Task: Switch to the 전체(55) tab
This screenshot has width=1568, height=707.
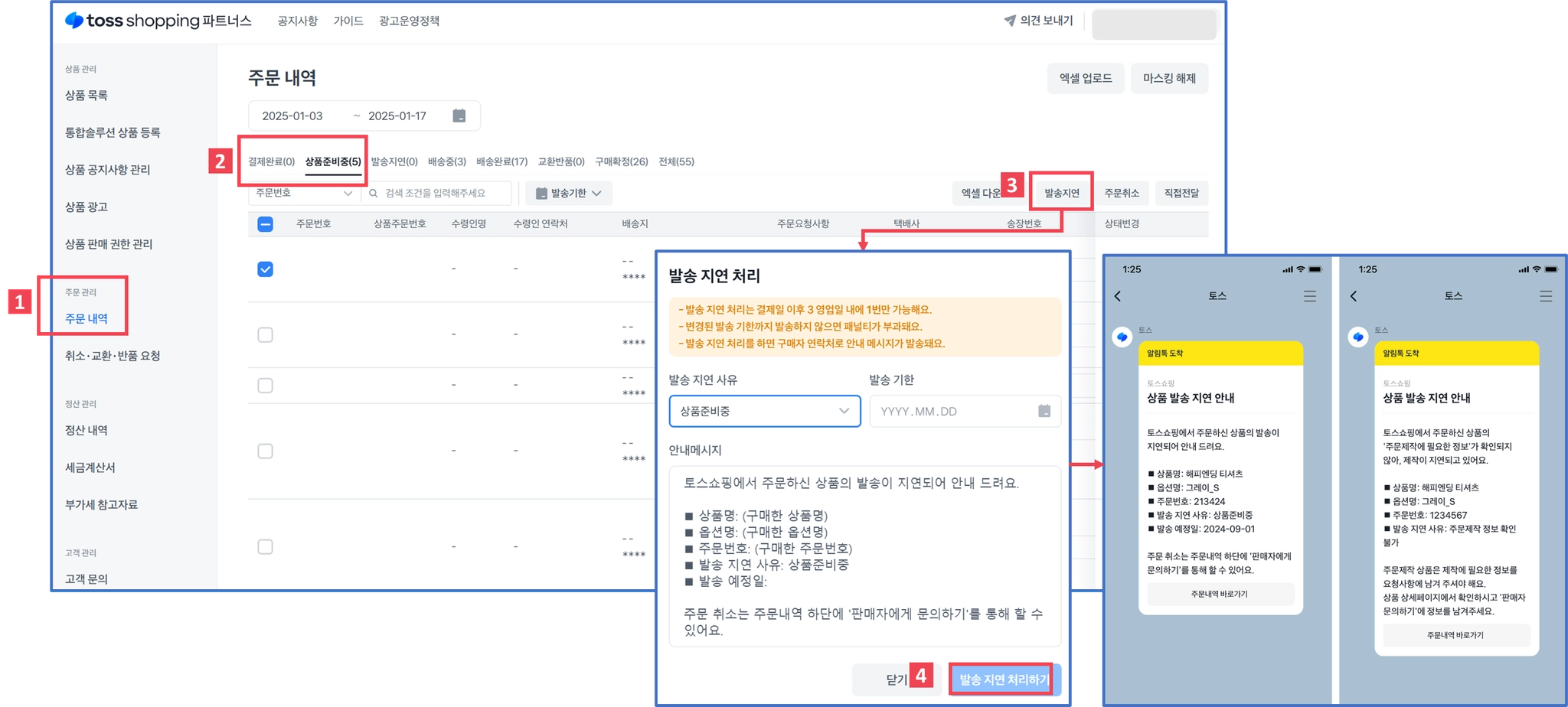Action: tap(677, 161)
